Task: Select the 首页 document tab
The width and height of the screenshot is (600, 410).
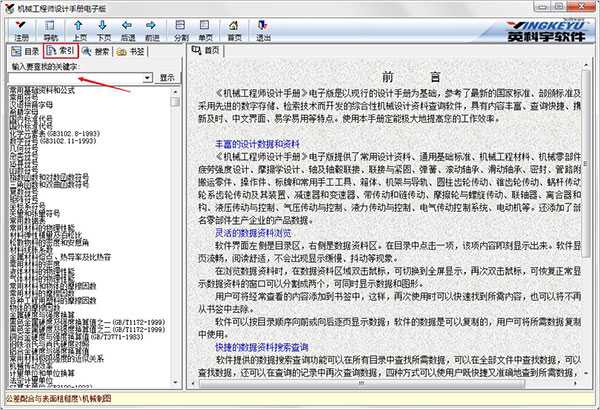Action: click(208, 50)
